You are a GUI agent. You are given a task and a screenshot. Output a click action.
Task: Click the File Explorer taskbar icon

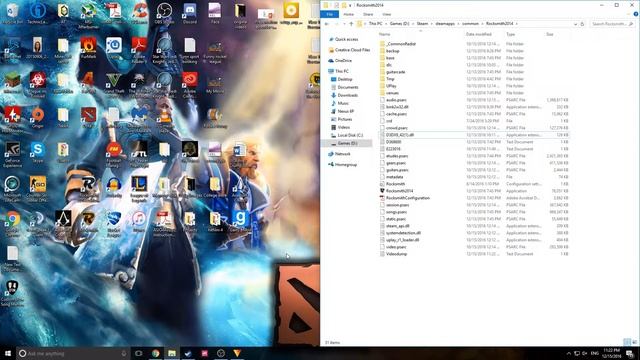point(172,353)
